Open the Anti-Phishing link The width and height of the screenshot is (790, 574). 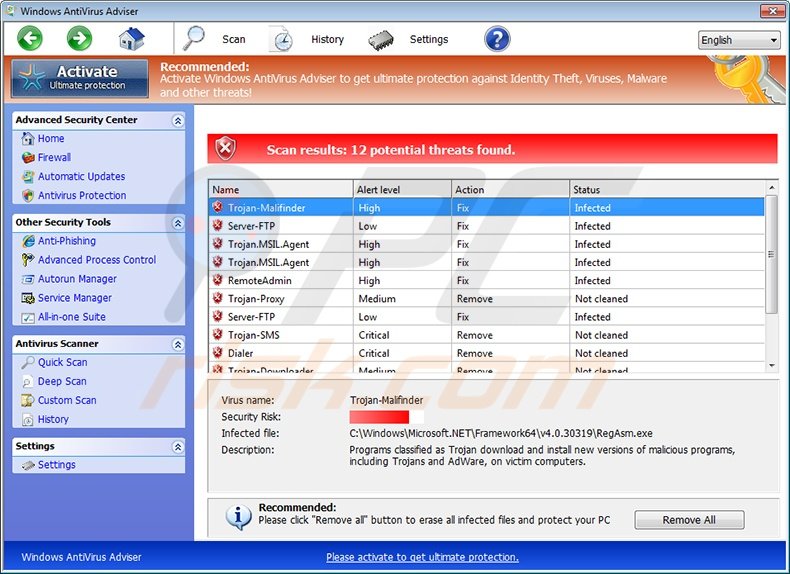(67, 241)
